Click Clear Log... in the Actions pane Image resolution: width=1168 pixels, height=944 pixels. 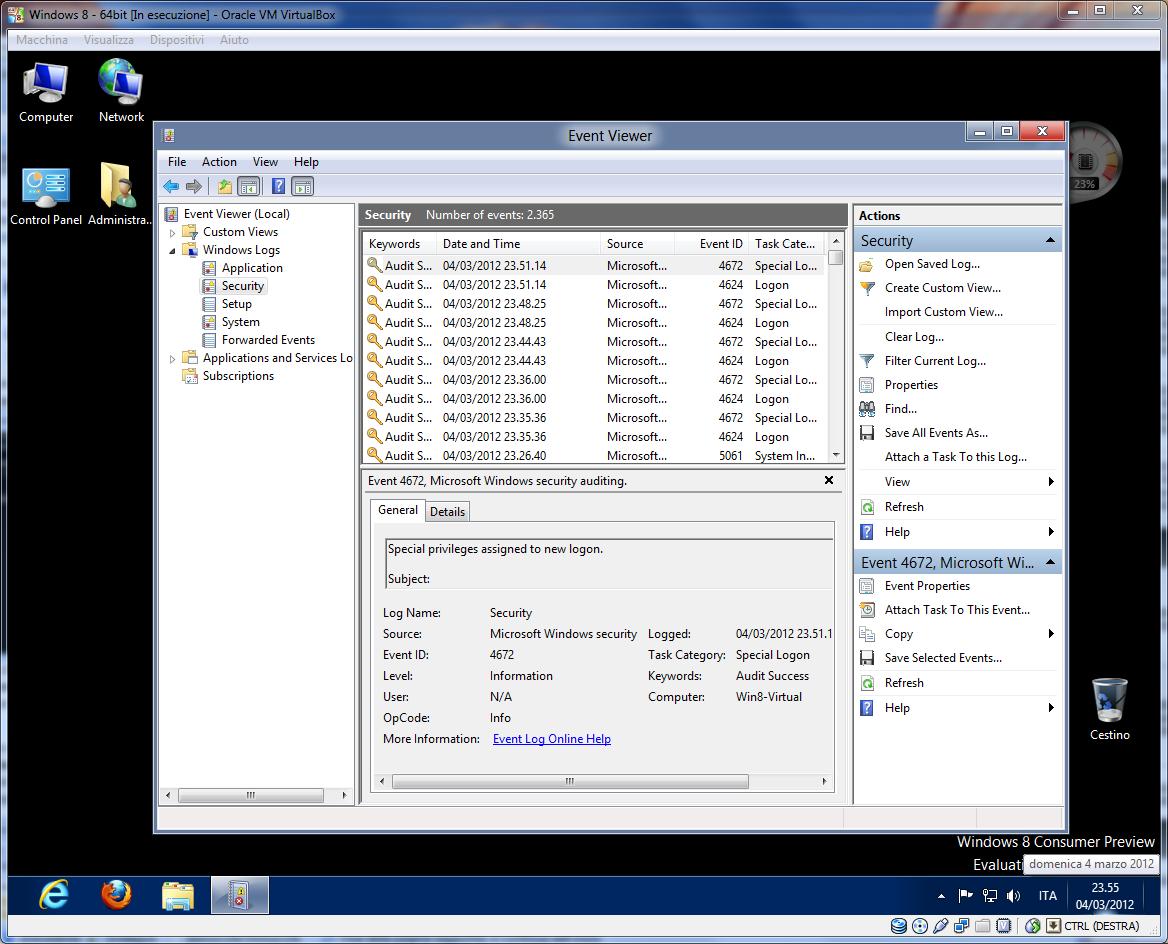point(914,337)
